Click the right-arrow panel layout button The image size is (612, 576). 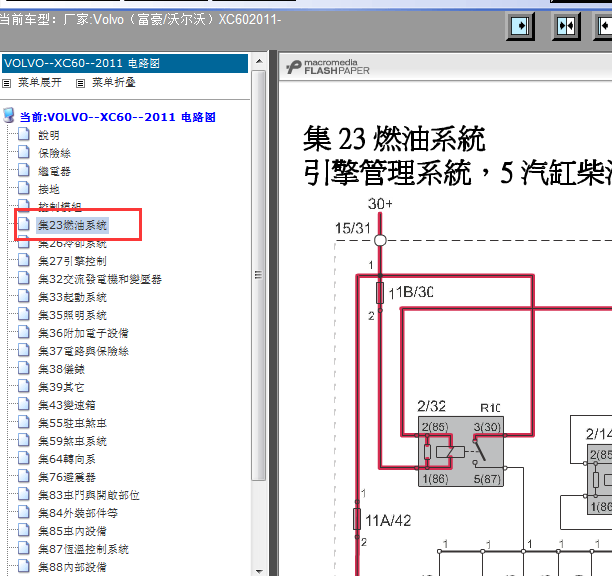[521, 26]
